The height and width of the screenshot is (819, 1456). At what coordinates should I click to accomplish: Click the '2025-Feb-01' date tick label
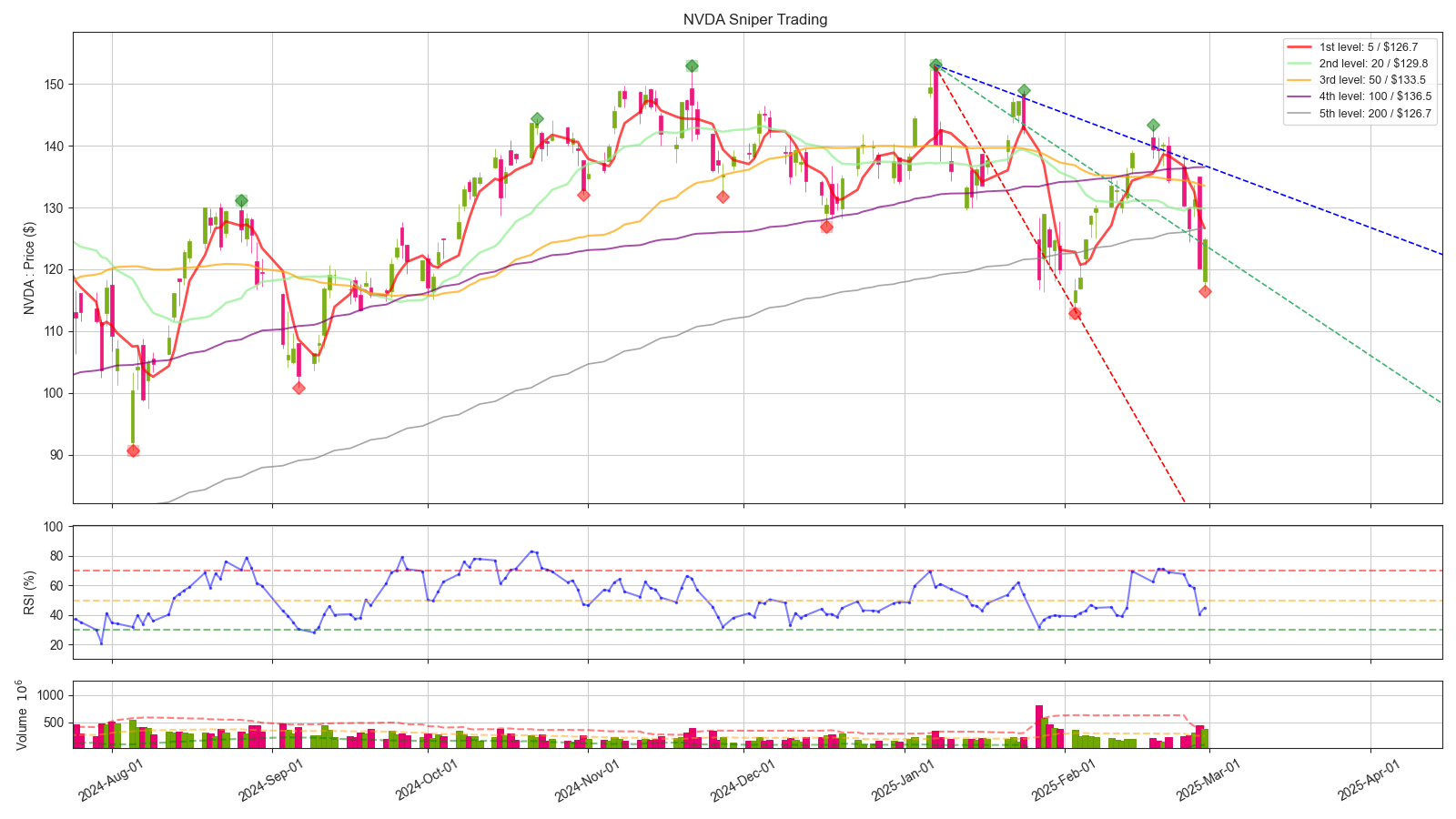point(1064,780)
